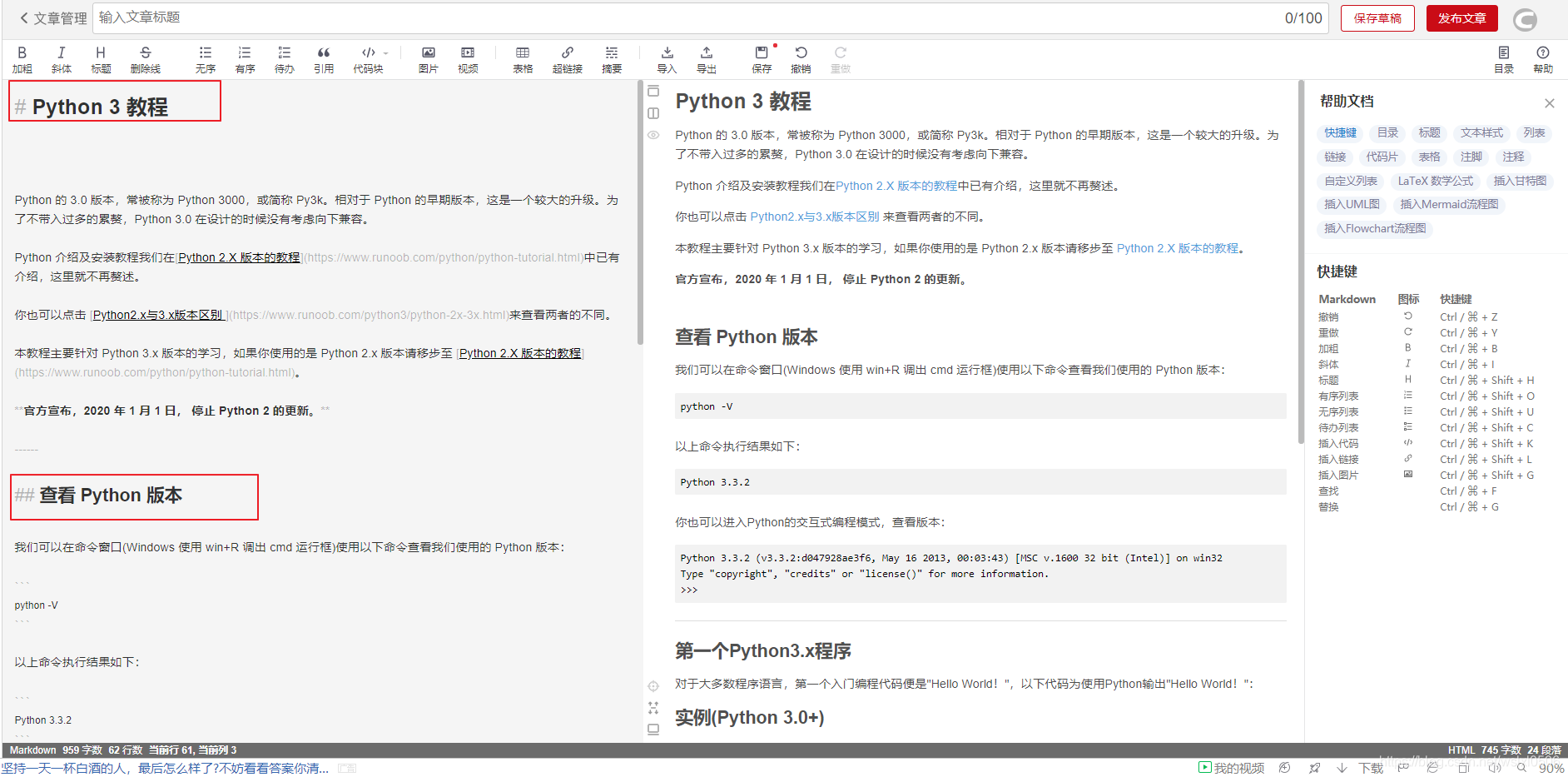Click the 90% zoom level in browser bar

point(1551,768)
